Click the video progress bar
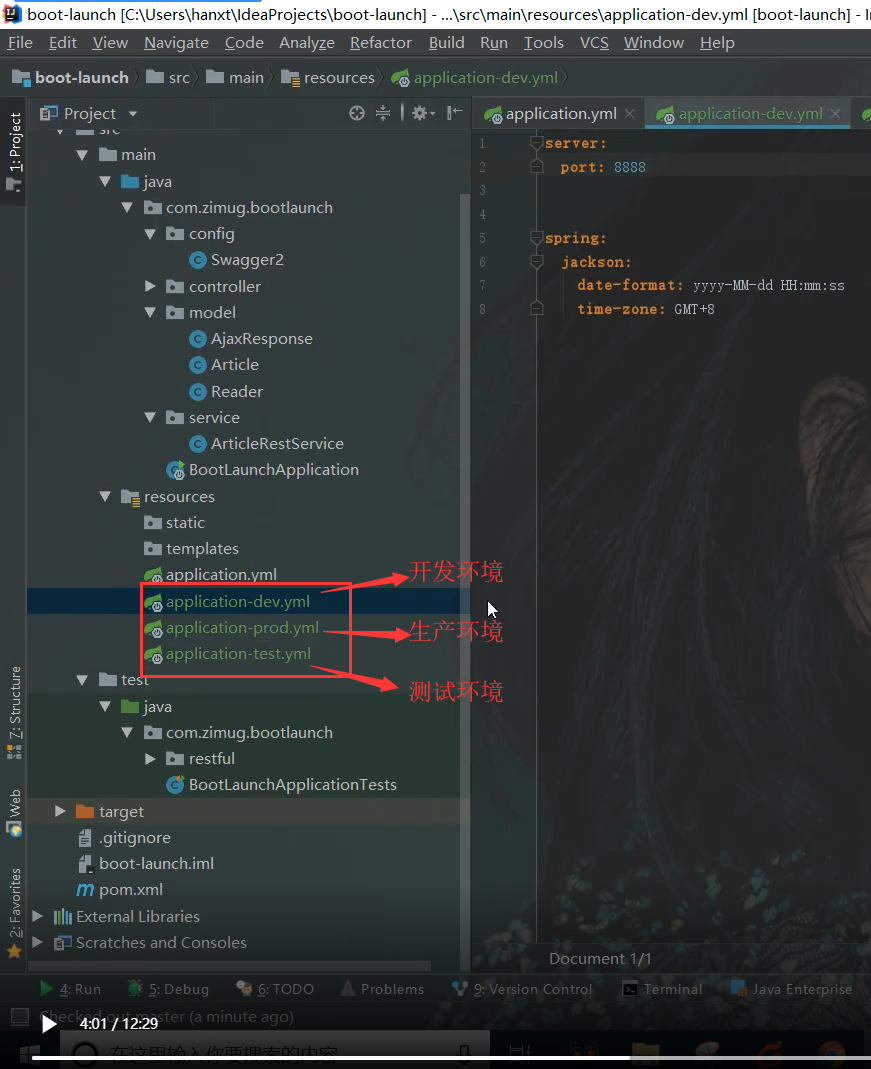The height and width of the screenshot is (1069, 871). tap(451, 1058)
